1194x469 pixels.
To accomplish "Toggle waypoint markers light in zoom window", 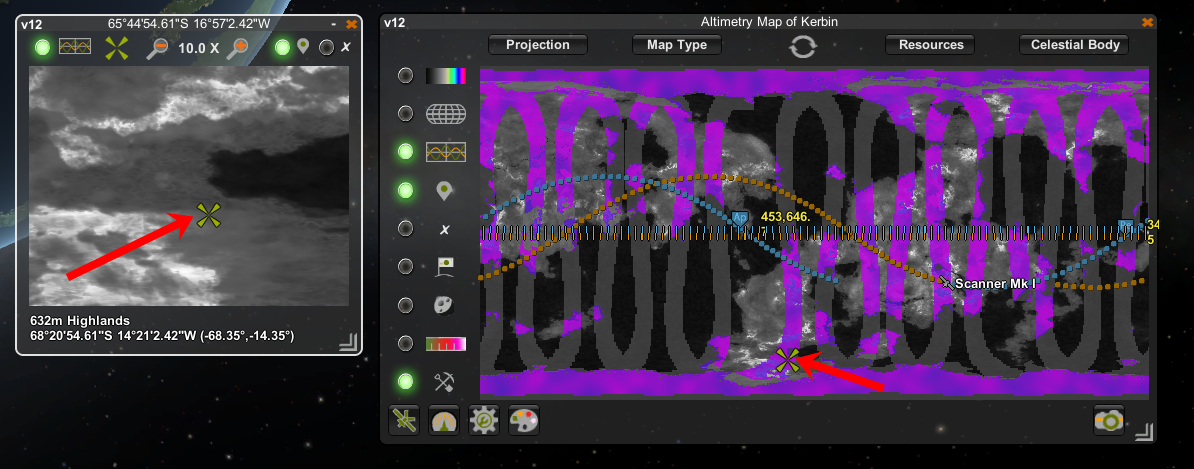I will [x=283, y=47].
